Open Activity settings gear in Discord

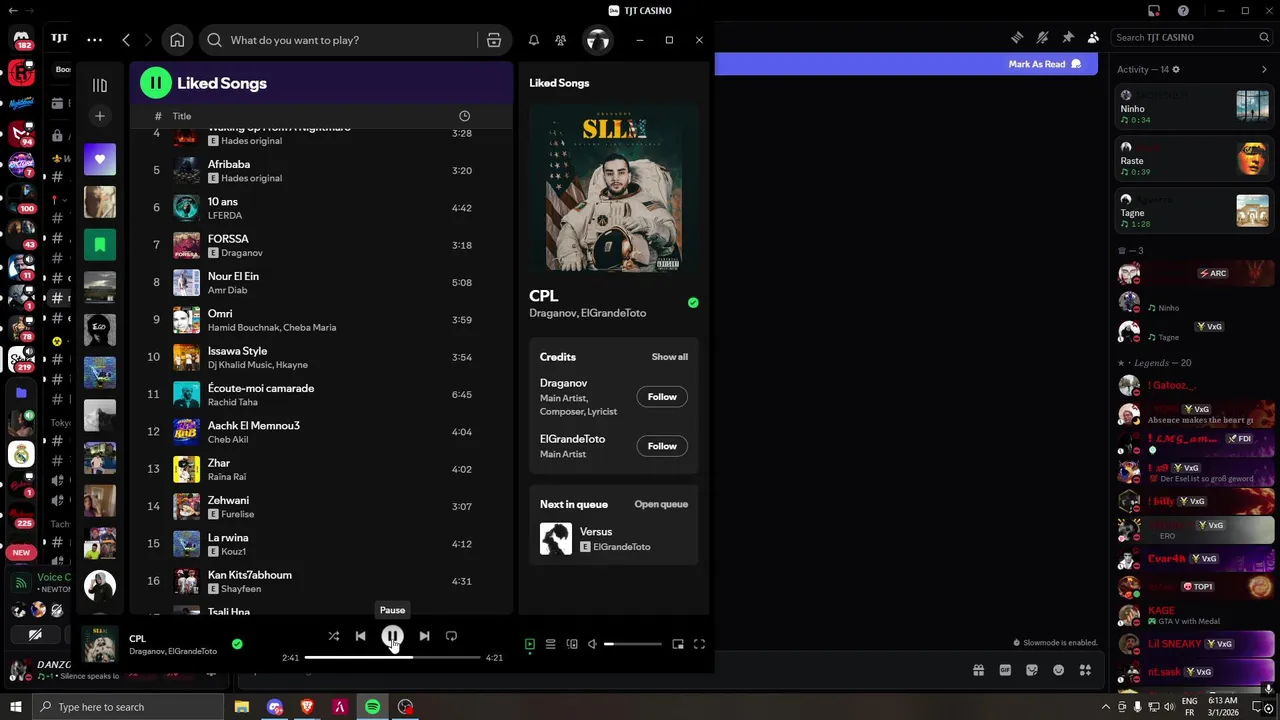coord(1176,69)
